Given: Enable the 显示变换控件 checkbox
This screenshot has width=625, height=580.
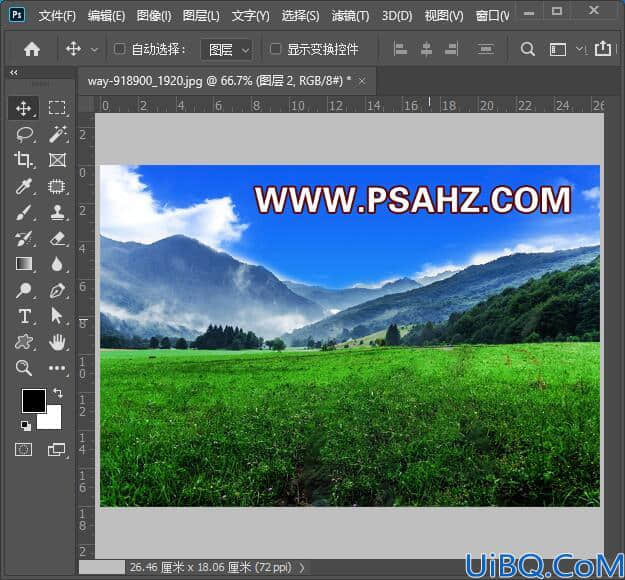Looking at the screenshot, I should [x=275, y=49].
